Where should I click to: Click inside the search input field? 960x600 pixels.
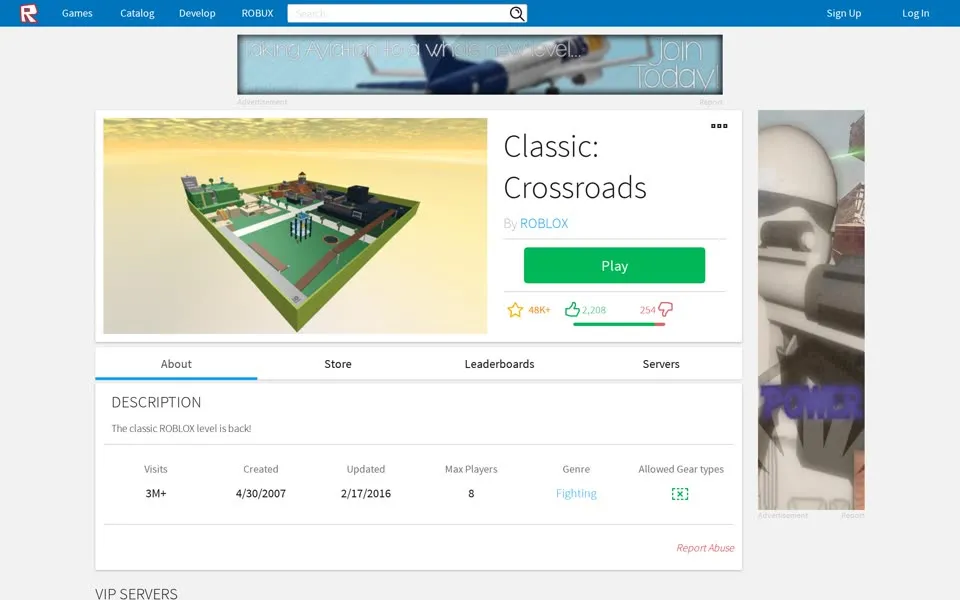(398, 13)
